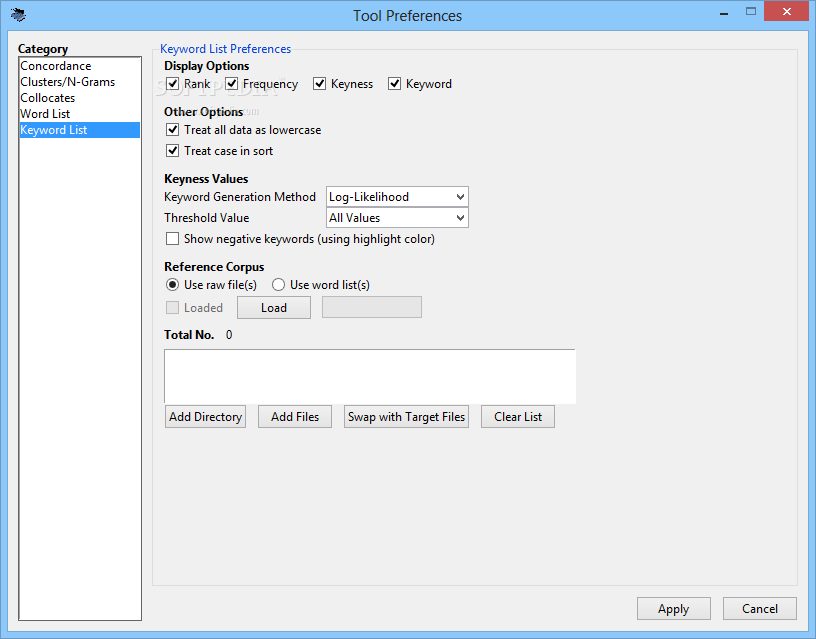Viewport: 816px width, 639px height.
Task: Open the Threshold Value dropdown
Action: 397,218
